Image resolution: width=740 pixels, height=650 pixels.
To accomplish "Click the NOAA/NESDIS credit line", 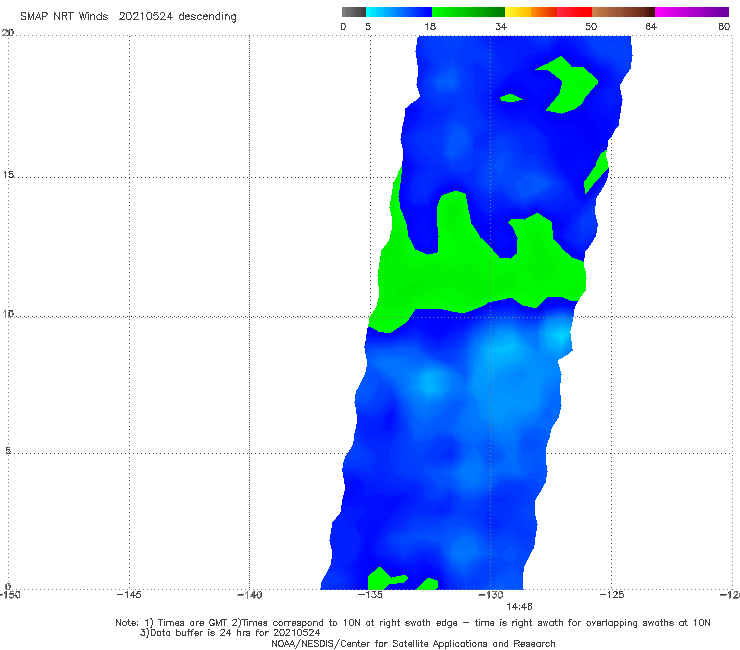I will coord(413,644).
